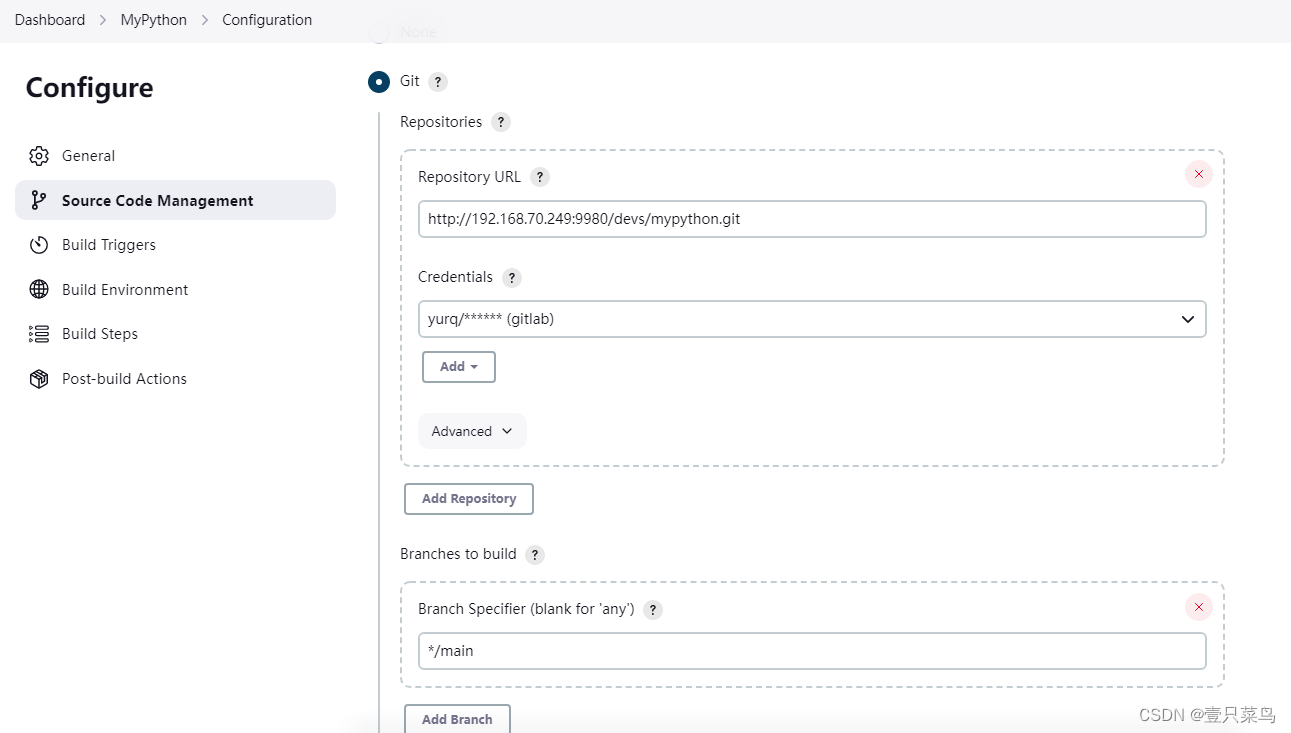
Task: Open the Configuration breadcrumb link
Action: [x=267, y=20]
